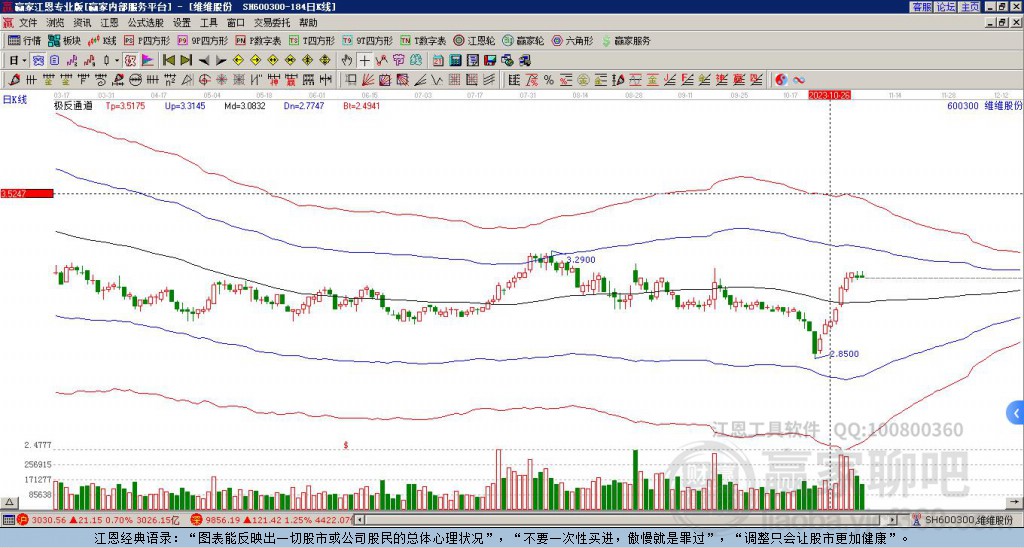Toggle the 权 price adjustment button
Image resolution: width=1024 pixels, height=548 pixels.
pyautogui.click(x=130, y=60)
